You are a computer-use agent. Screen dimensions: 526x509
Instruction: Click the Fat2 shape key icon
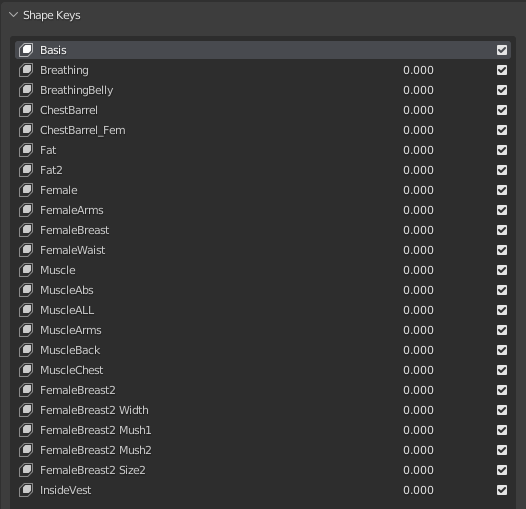[x=26, y=170]
